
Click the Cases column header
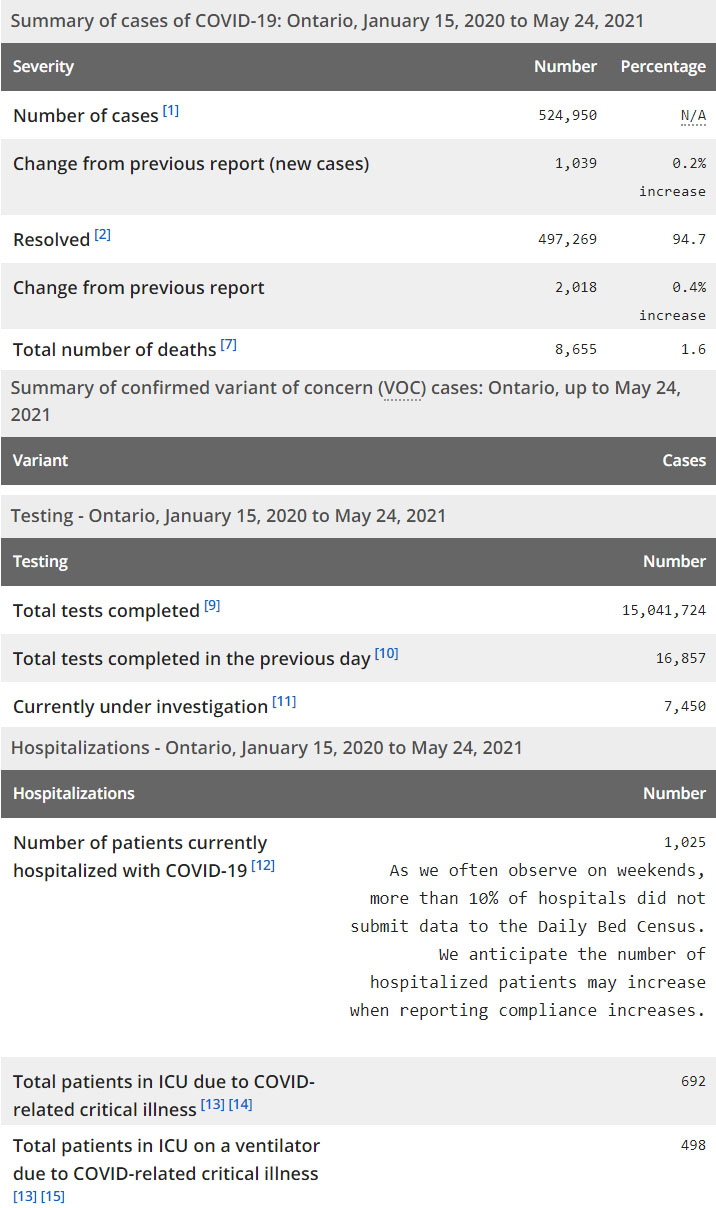click(x=684, y=461)
